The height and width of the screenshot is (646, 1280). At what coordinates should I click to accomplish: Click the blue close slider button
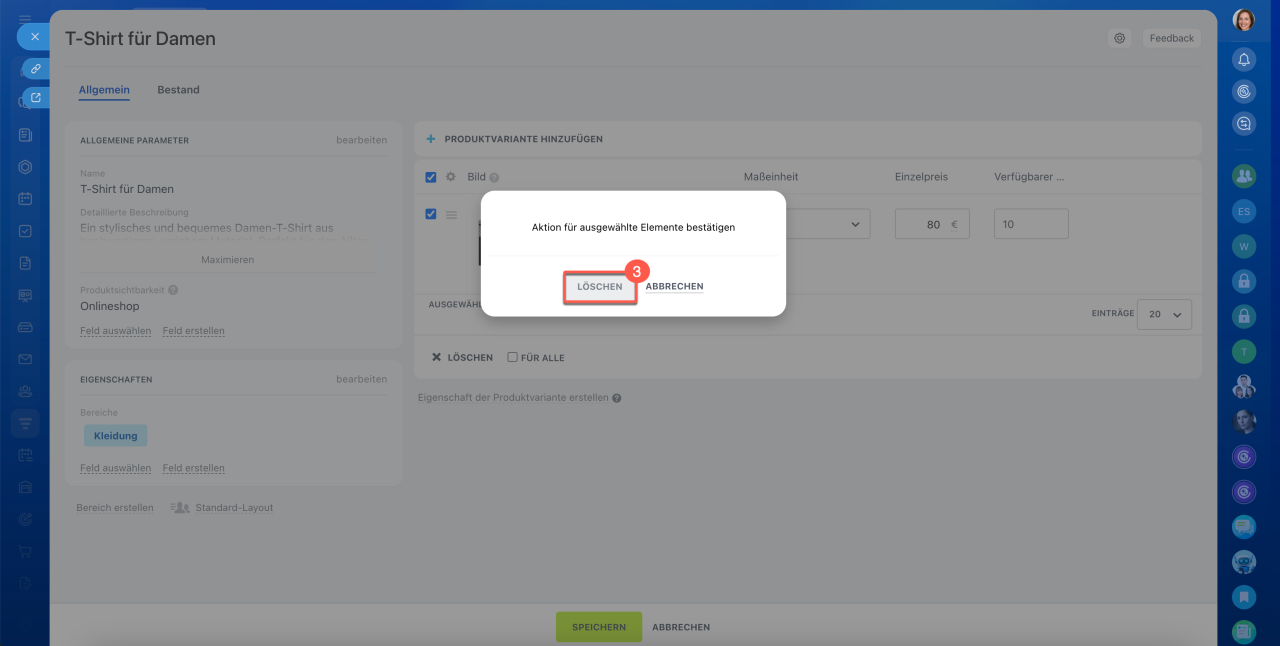pos(34,36)
